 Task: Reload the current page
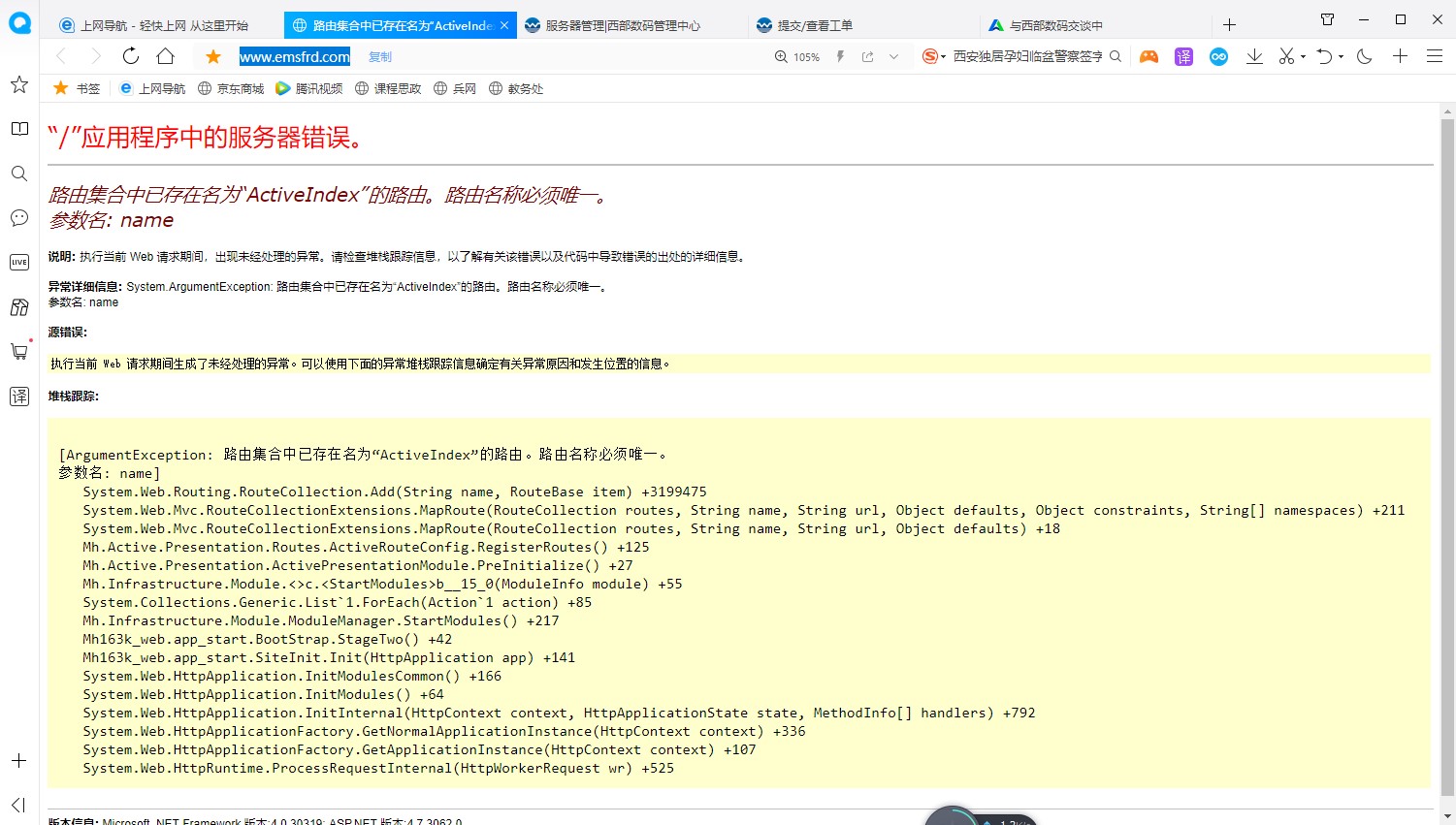tap(131, 56)
